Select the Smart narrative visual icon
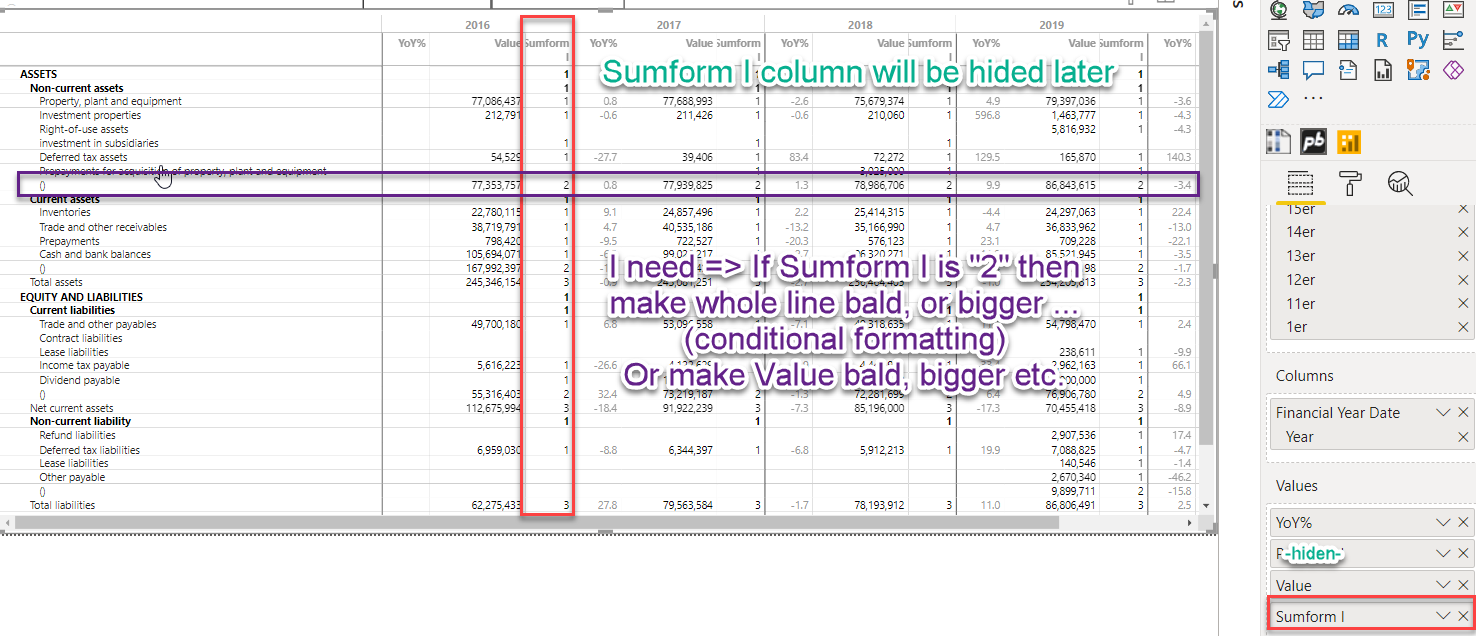 [1348, 70]
